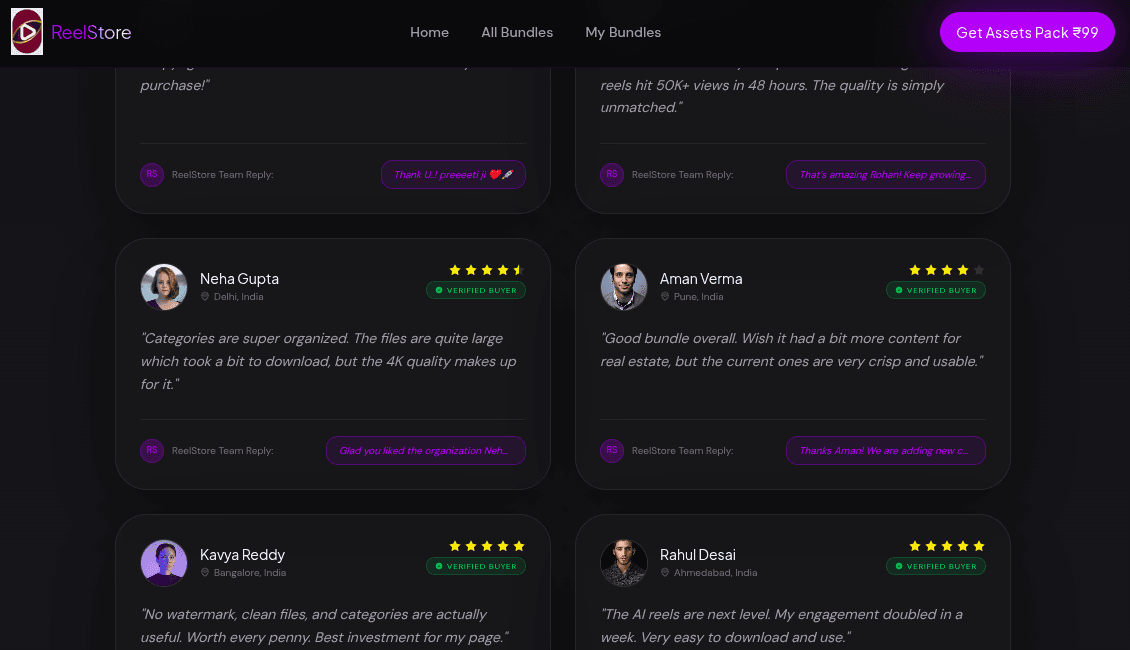Select Kavya Reddy's profile avatar
The image size is (1130, 650).
(164, 563)
